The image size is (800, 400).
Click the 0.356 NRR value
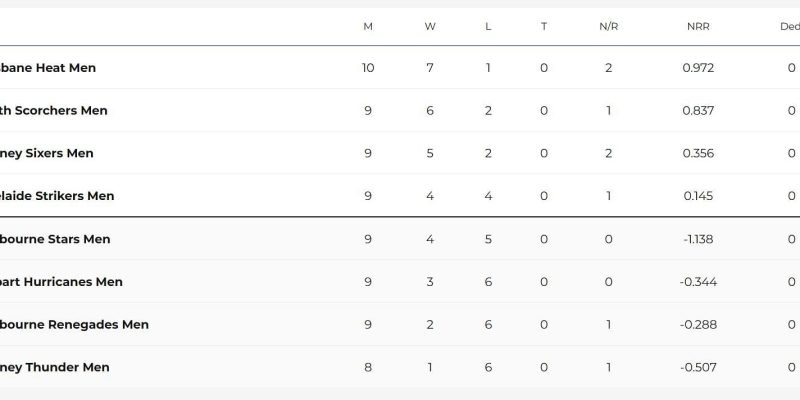pyautogui.click(x=698, y=154)
